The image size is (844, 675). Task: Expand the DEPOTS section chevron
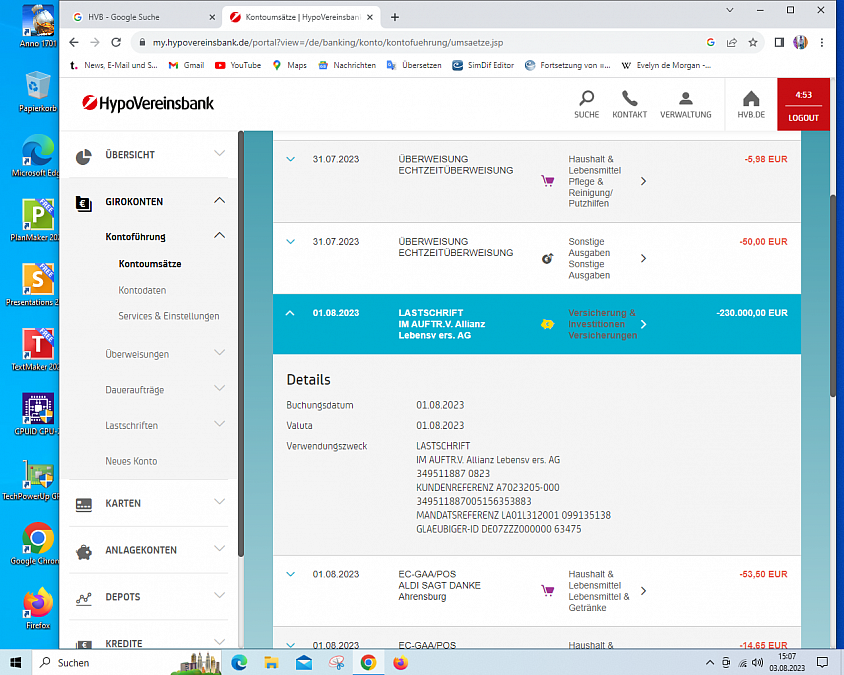[x=219, y=595]
